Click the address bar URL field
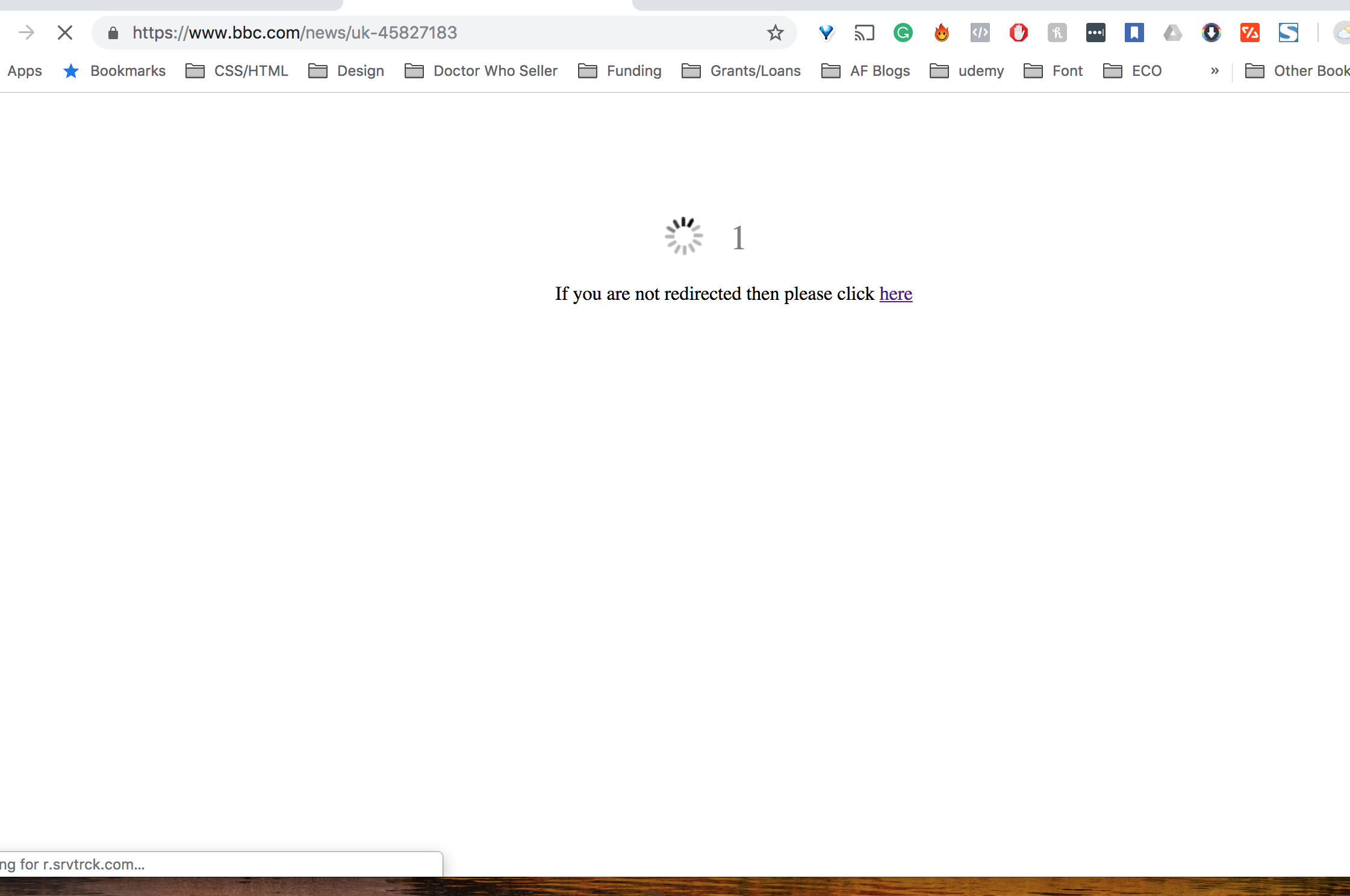This screenshot has height=896, width=1350. [x=421, y=33]
